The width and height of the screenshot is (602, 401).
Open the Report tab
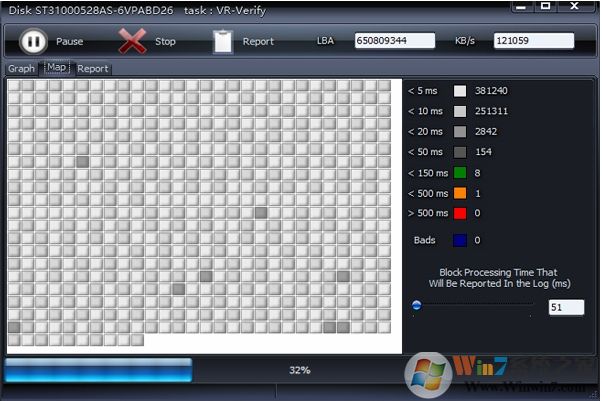(x=93, y=68)
